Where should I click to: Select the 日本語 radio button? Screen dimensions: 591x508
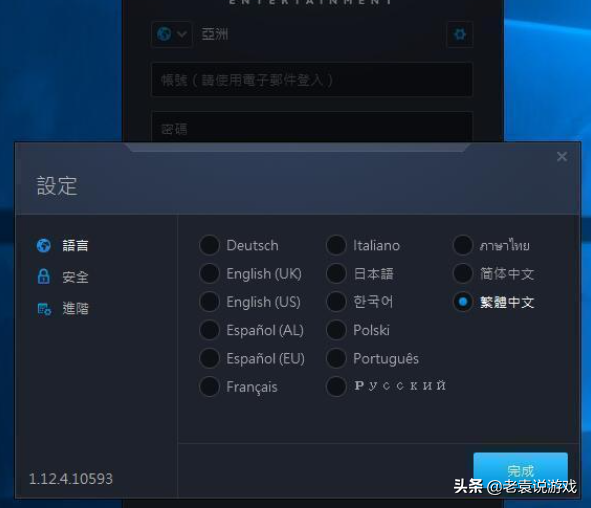336,274
